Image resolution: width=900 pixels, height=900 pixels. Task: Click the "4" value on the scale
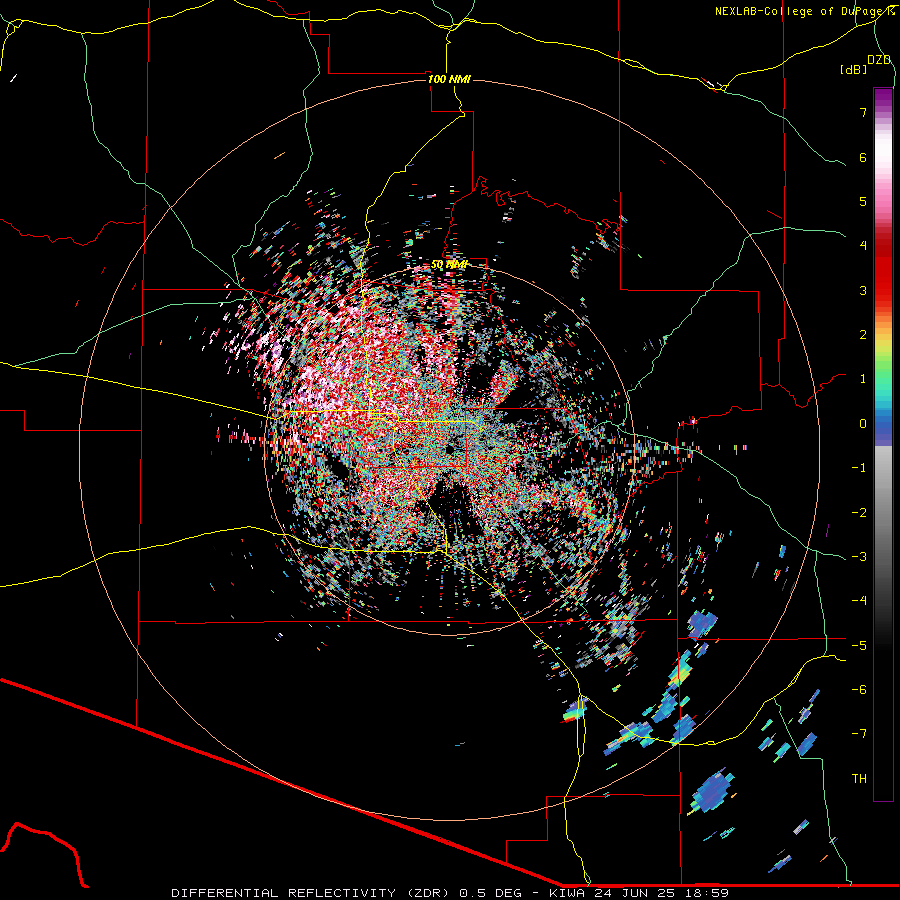tap(863, 246)
